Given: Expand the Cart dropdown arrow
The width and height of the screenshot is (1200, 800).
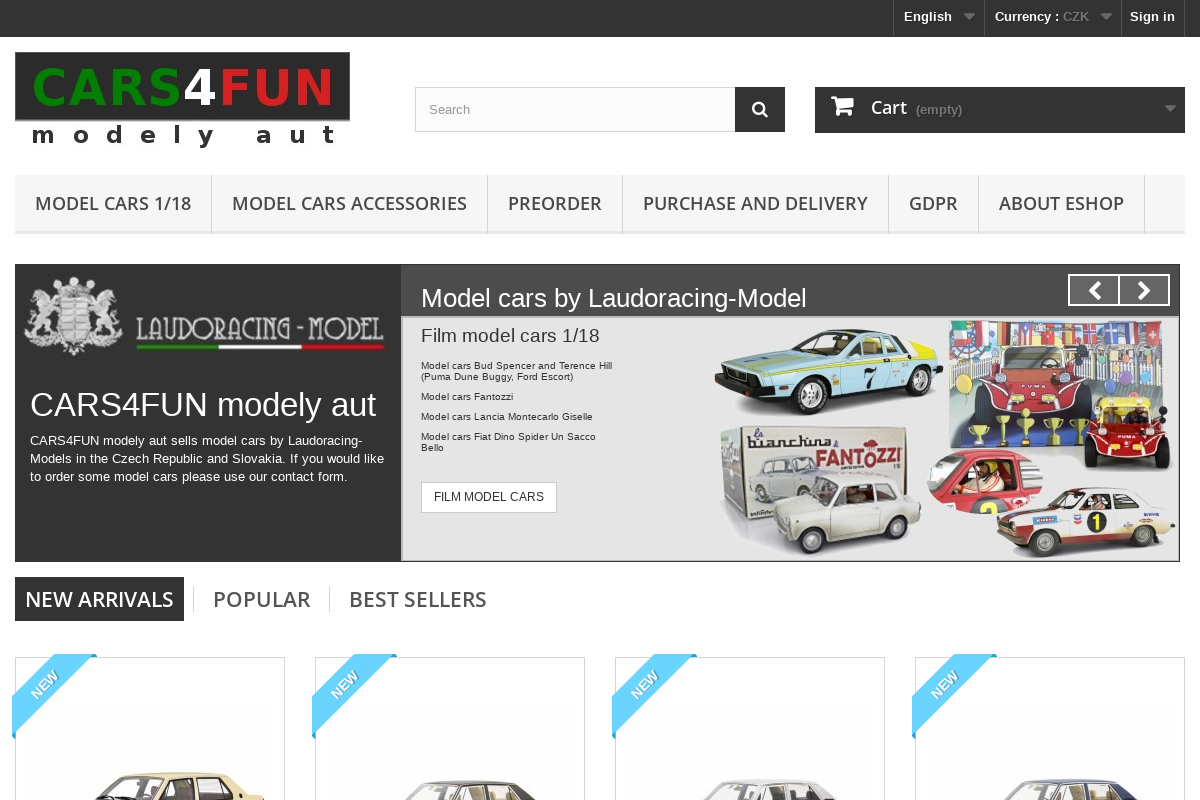Looking at the screenshot, I should (1170, 109).
